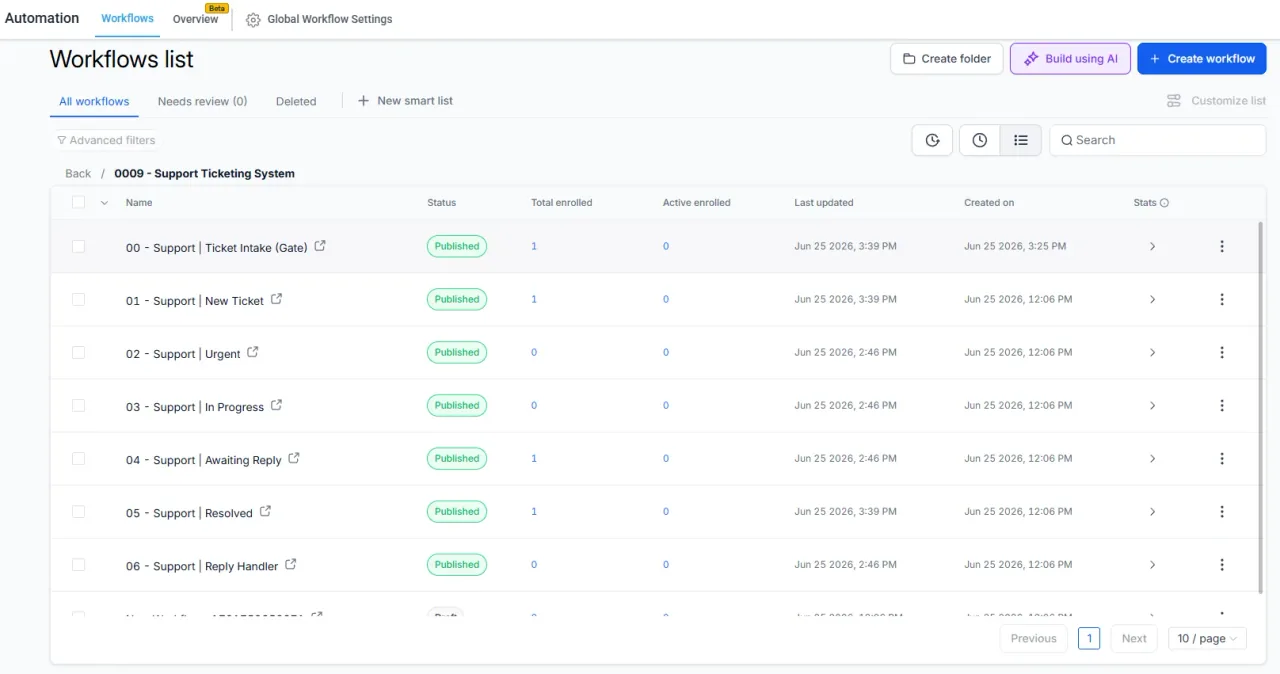Select the Needs review (0) tab
The height and width of the screenshot is (674, 1280).
(202, 101)
